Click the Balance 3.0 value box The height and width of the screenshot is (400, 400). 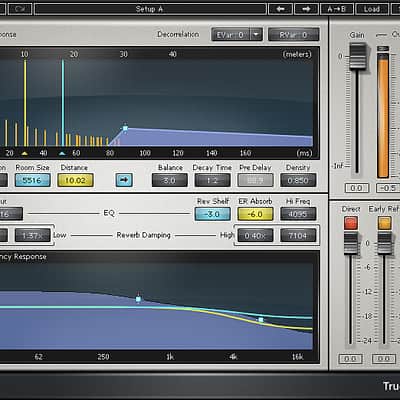tap(170, 180)
